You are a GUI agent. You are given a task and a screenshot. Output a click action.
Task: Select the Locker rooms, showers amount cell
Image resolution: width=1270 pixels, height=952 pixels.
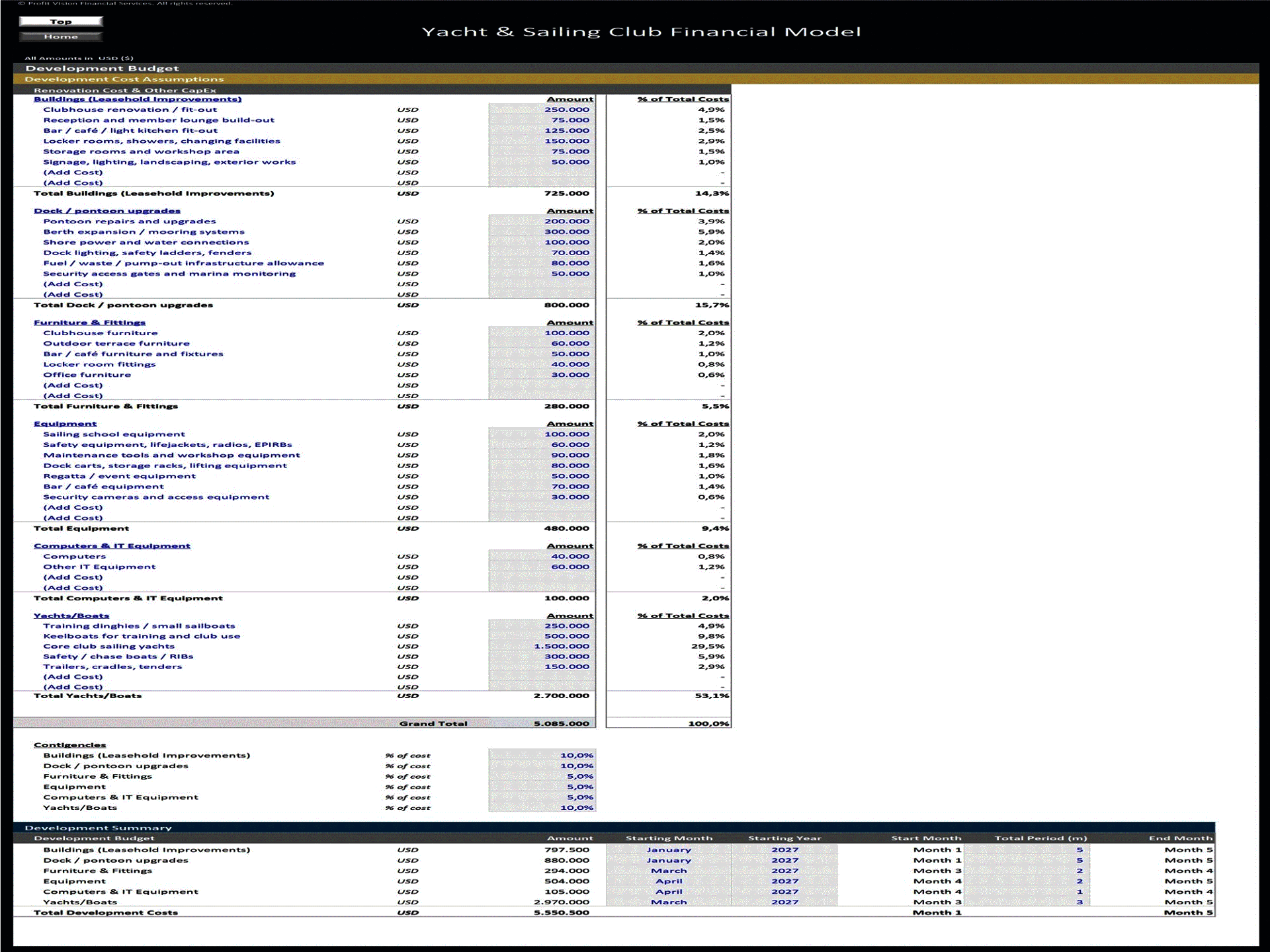tap(542, 141)
